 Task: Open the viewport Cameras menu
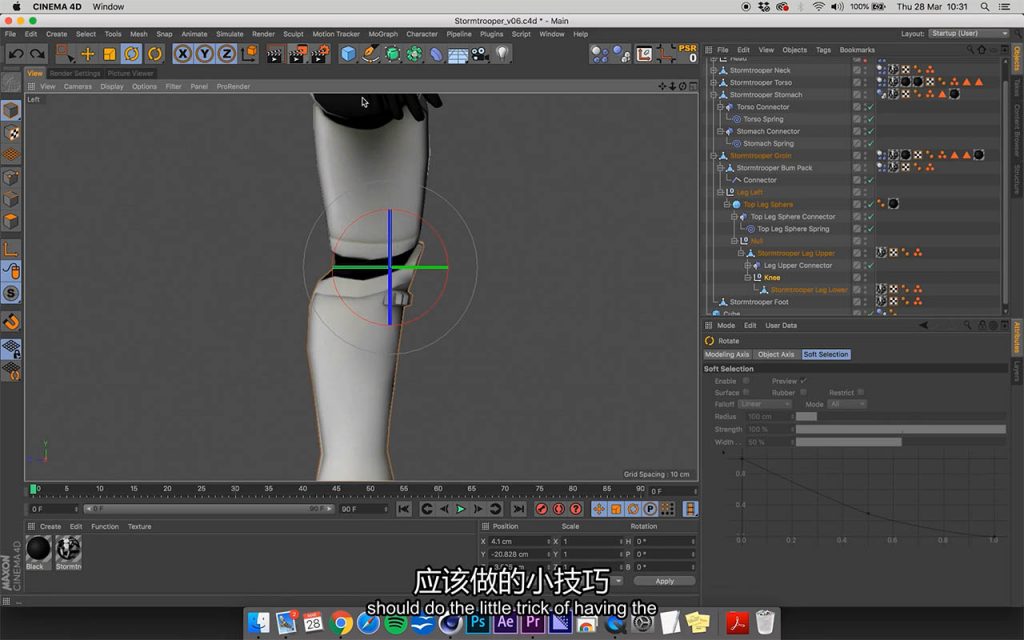(78, 86)
